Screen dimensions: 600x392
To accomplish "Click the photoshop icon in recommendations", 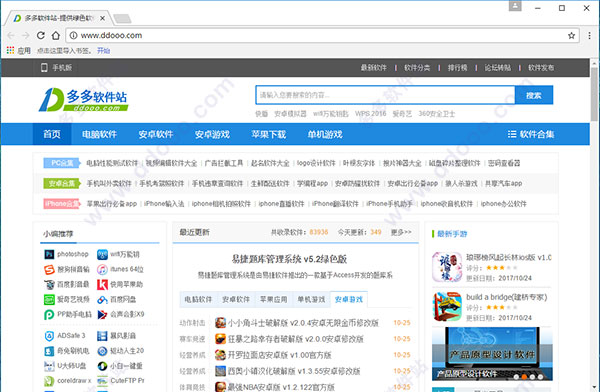I will click(x=49, y=254).
